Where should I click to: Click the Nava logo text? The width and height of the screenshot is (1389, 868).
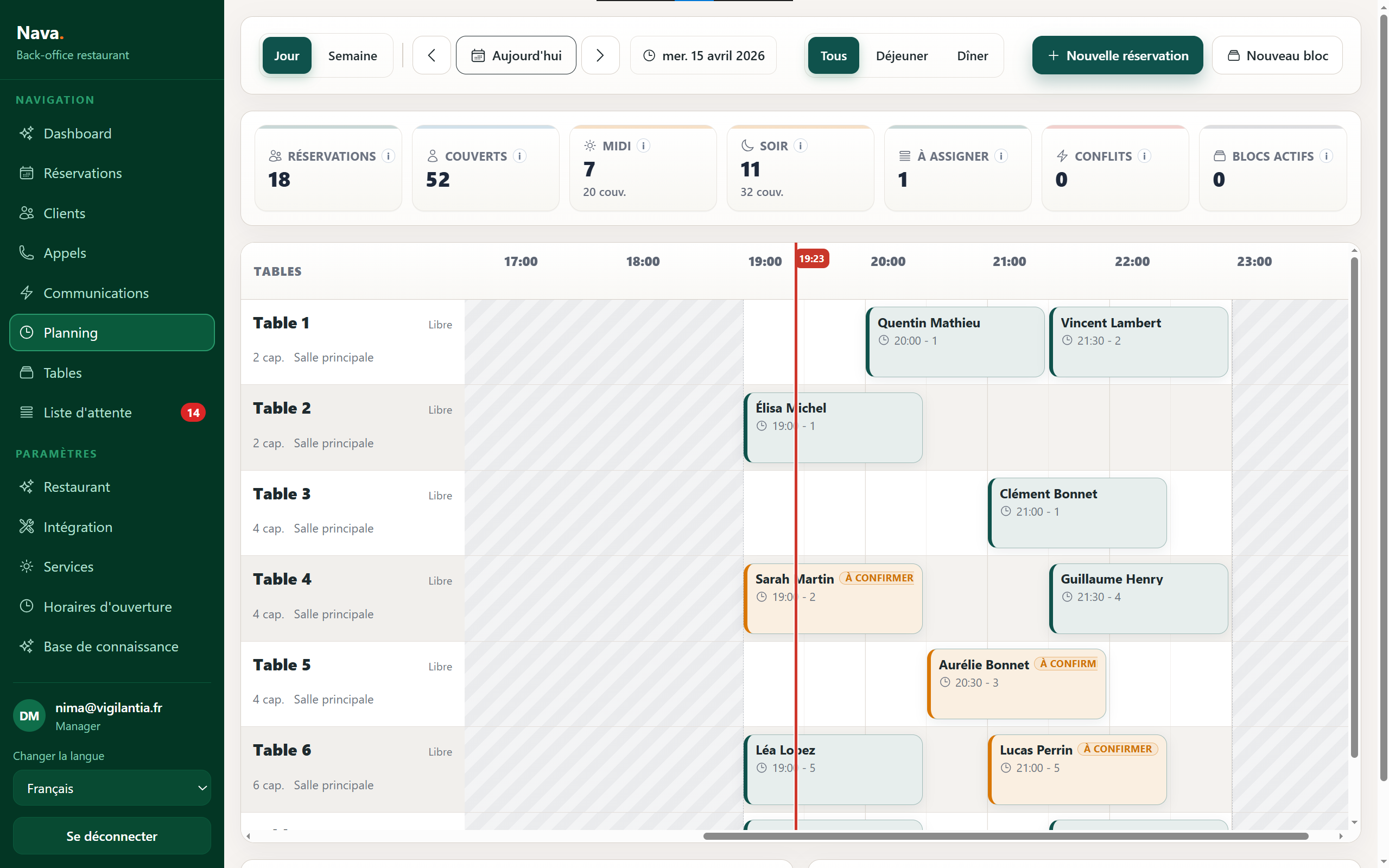40,33
